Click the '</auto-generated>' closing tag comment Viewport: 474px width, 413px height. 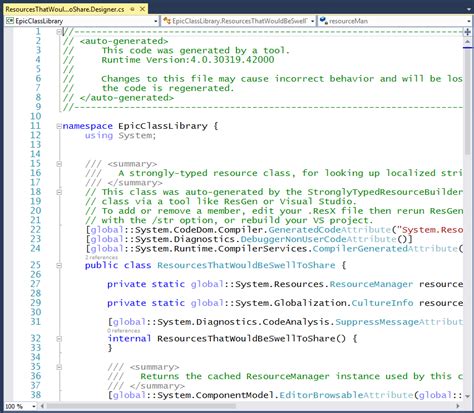pos(127,98)
